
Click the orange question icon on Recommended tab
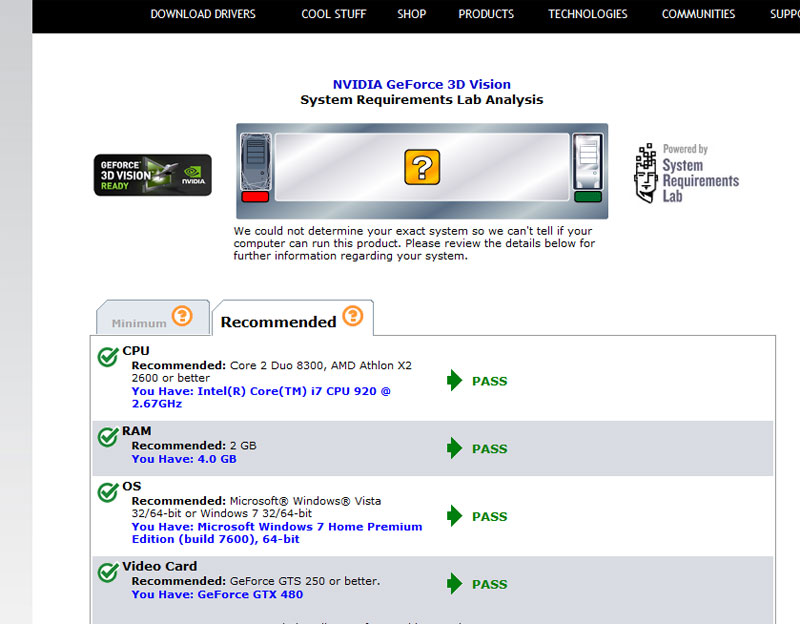[x=353, y=316]
